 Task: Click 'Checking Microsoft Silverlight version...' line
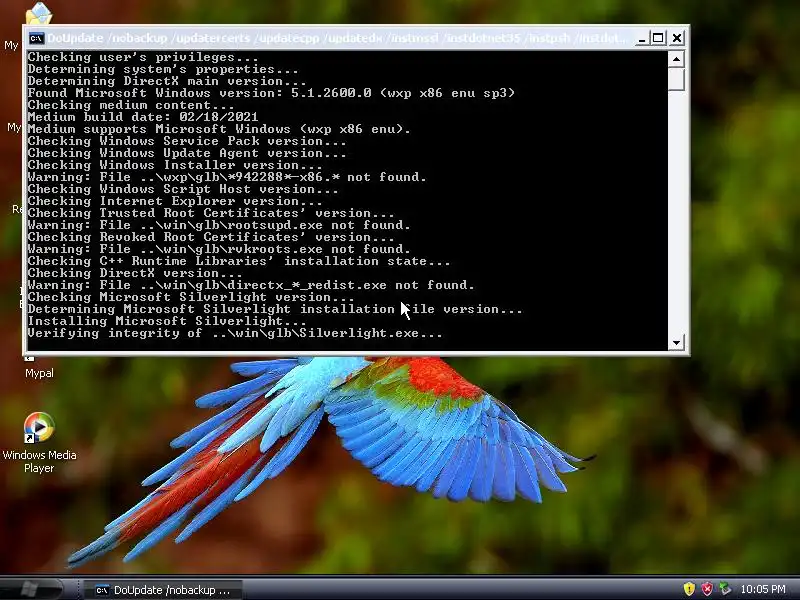tap(191, 297)
